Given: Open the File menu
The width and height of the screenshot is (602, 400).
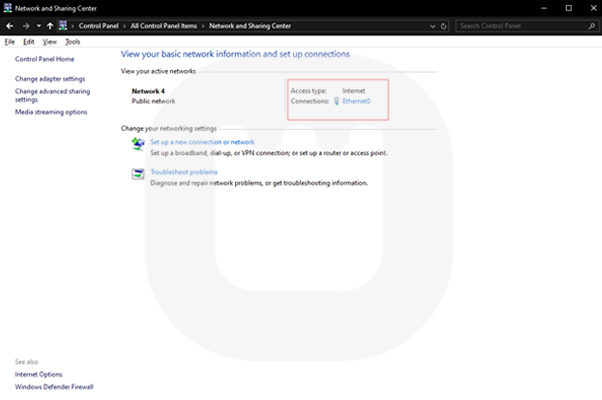Looking at the screenshot, I should pos(10,42).
